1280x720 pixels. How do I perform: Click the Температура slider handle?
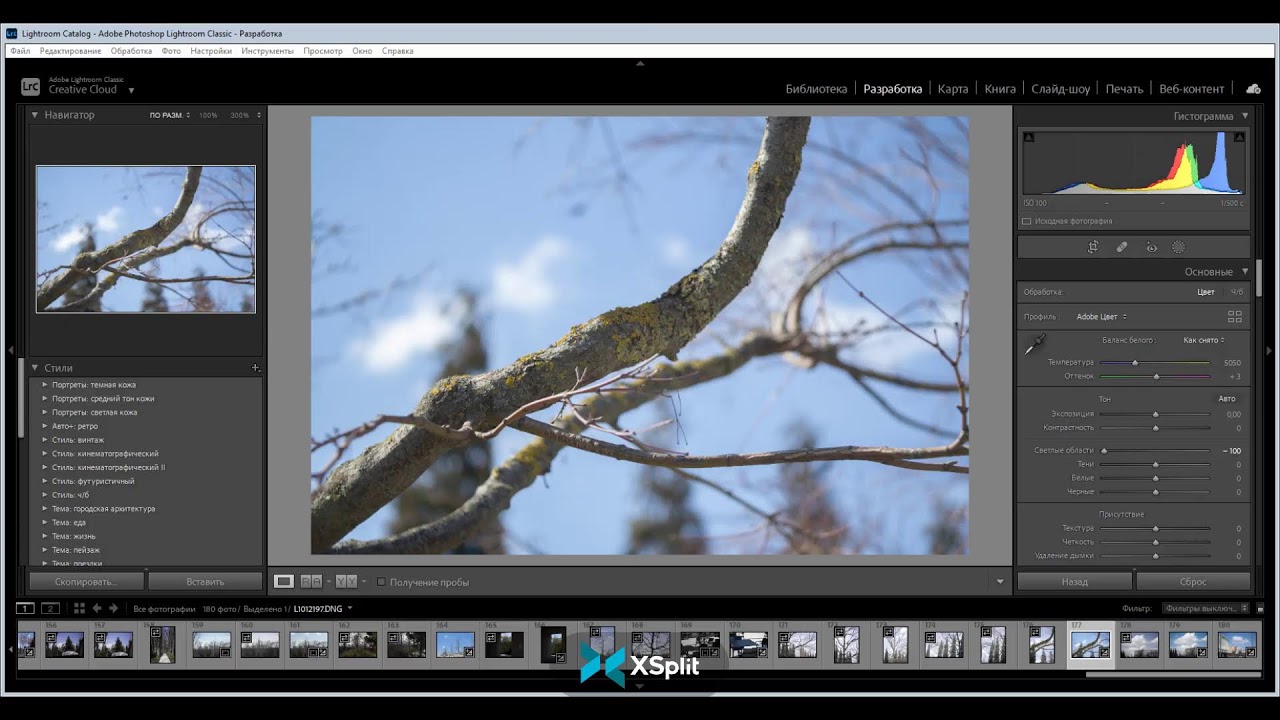(1135, 362)
